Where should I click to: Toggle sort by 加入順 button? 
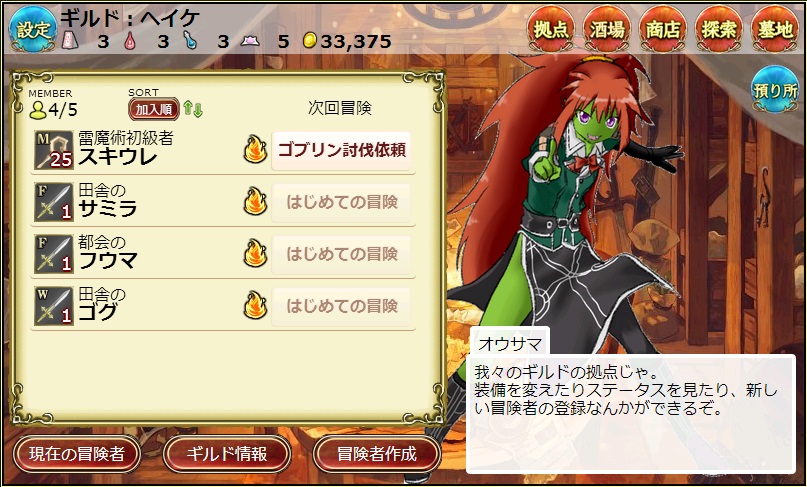pyautogui.click(x=153, y=109)
